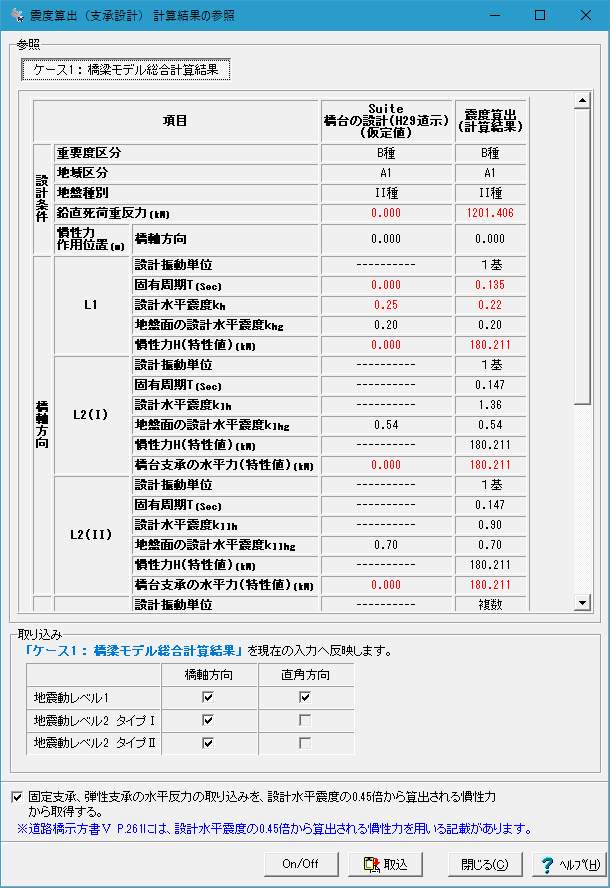Click the 項目 column header
Image resolution: width=610 pixels, height=888 pixels.
tap(176, 121)
